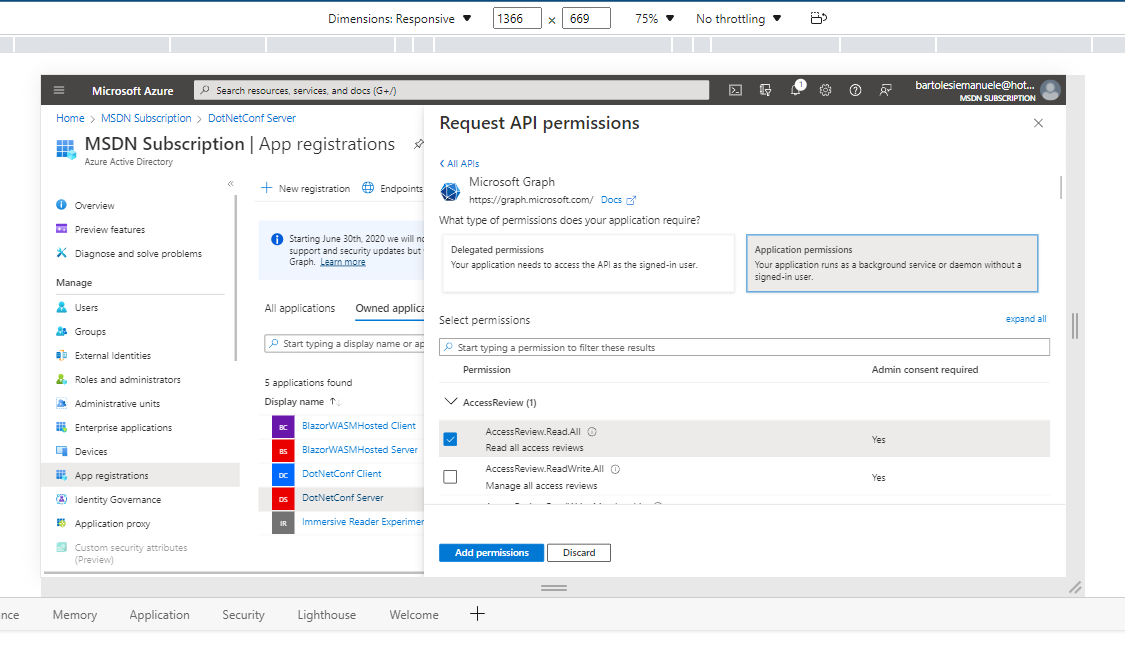Click the info icon beside AccessReview.Read.All

pyautogui.click(x=592, y=432)
